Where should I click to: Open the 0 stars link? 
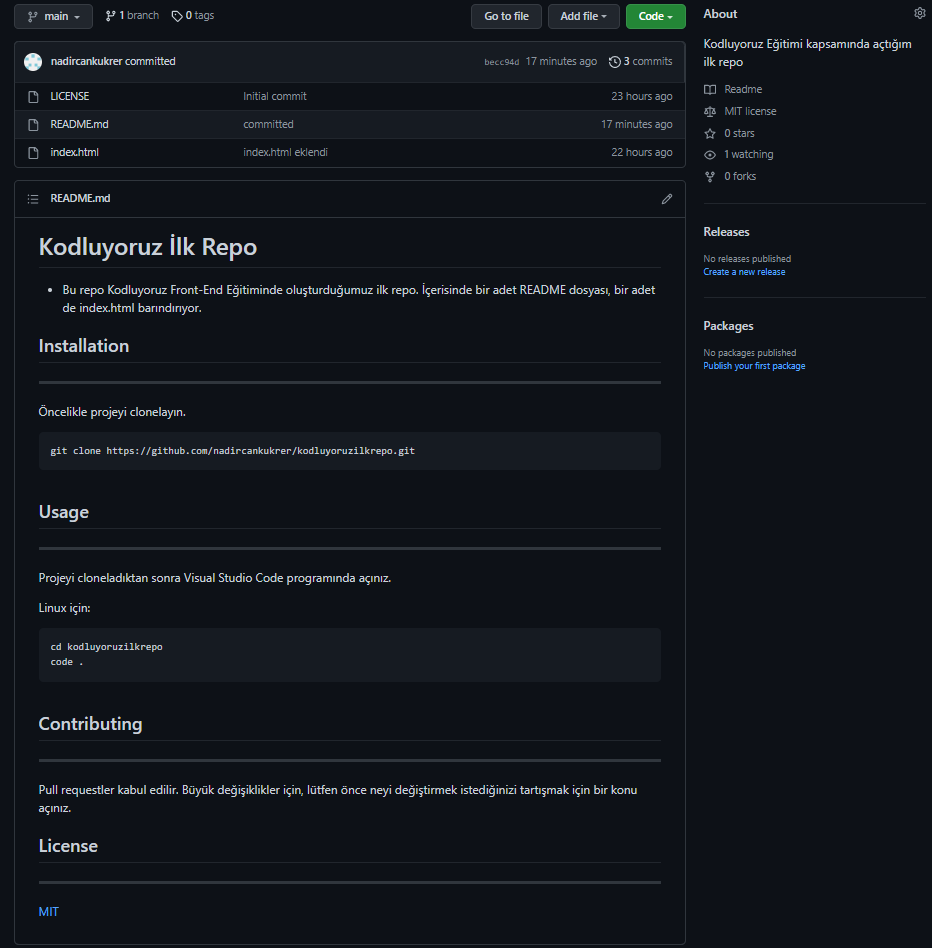[739, 133]
